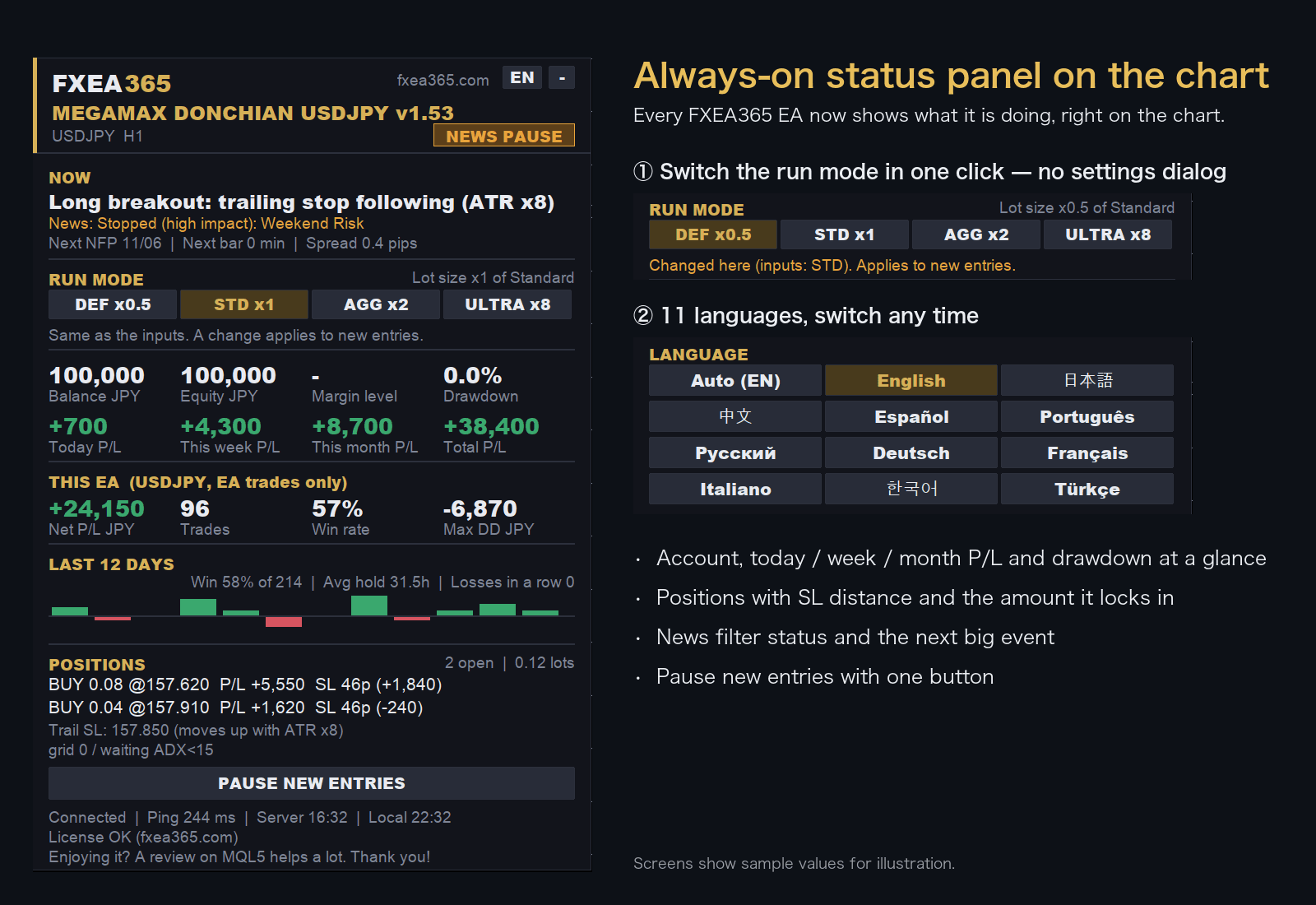Collapse the panel with the minus button

click(562, 78)
